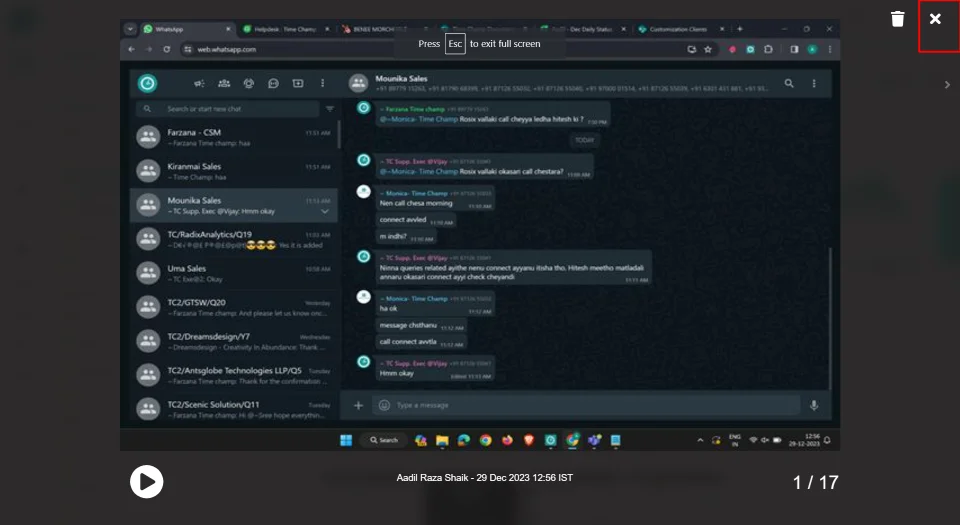960x525 pixels.
Task: Click the Aadil Raza Shaik 29 Dec 2023 caption
Action: pyautogui.click(x=484, y=478)
